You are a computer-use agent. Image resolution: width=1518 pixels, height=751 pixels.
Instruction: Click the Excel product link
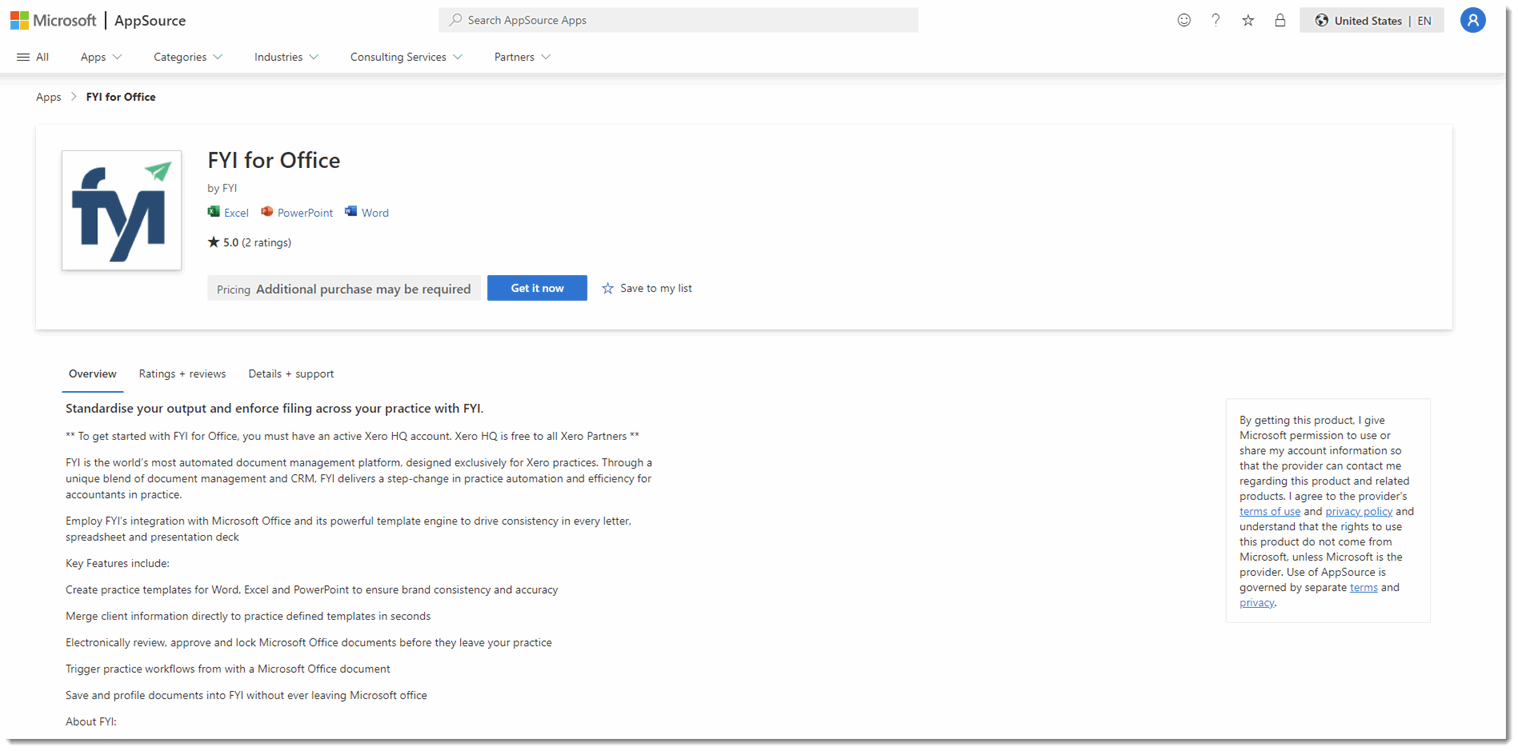(x=229, y=212)
